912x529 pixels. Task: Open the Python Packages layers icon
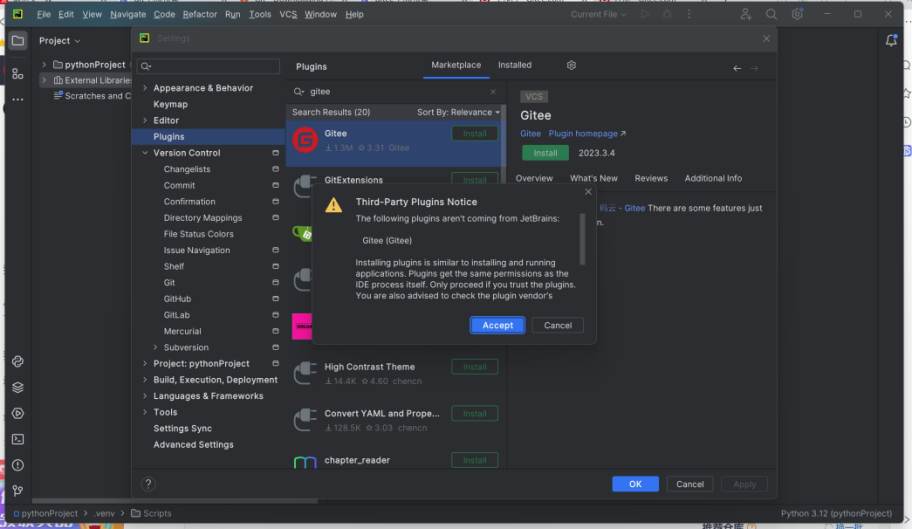[x=18, y=388]
